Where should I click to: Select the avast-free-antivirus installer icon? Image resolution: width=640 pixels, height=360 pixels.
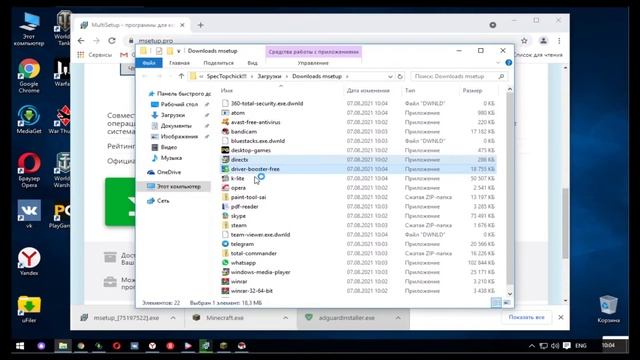[x=225, y=122]
